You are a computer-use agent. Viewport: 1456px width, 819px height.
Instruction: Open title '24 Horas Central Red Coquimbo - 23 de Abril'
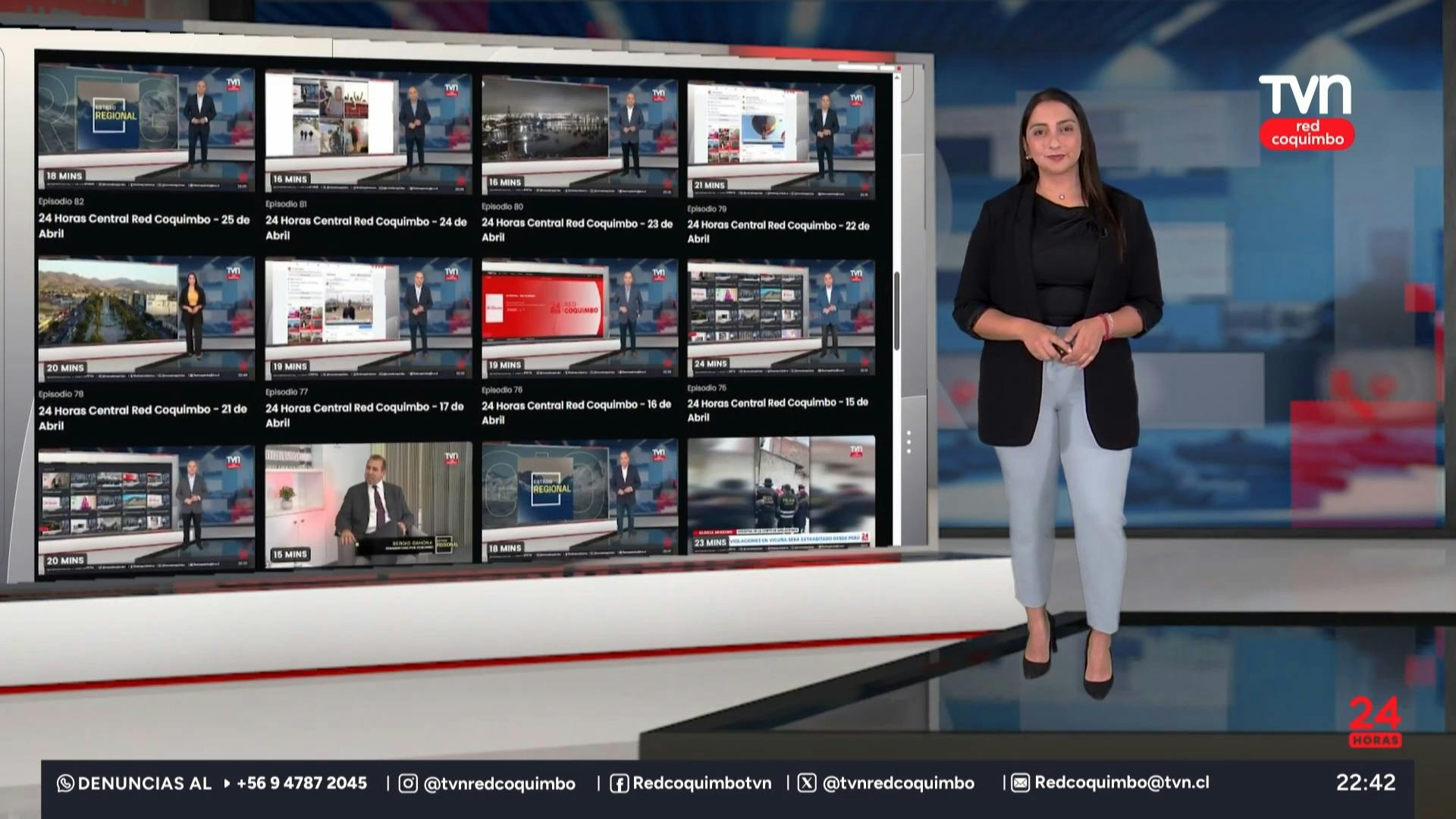pyautogui.click(x=577, y=230)
